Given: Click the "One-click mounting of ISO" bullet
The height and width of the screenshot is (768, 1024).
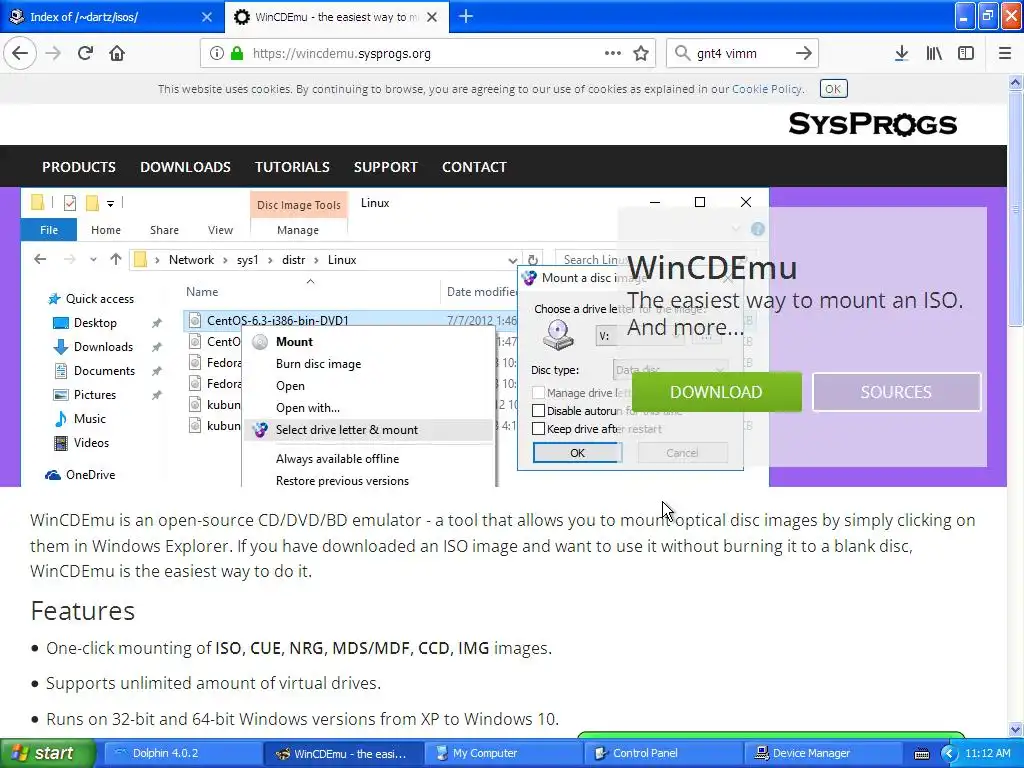Looking at the screenshot, I should point(298,648).
